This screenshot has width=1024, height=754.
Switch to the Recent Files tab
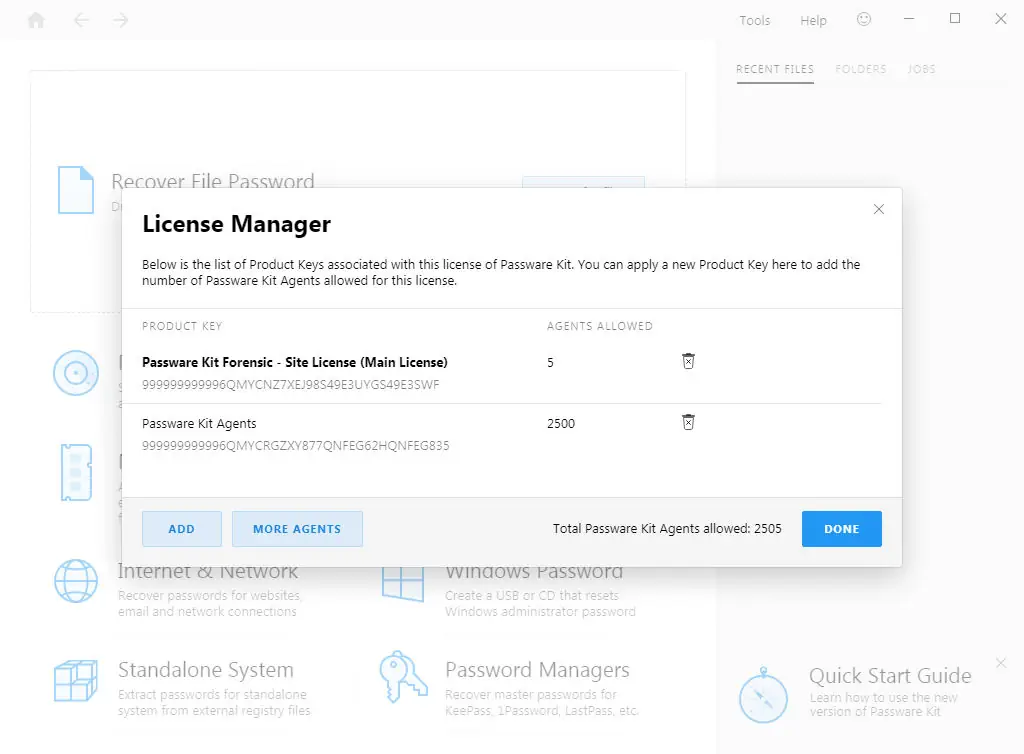point(775,69)
